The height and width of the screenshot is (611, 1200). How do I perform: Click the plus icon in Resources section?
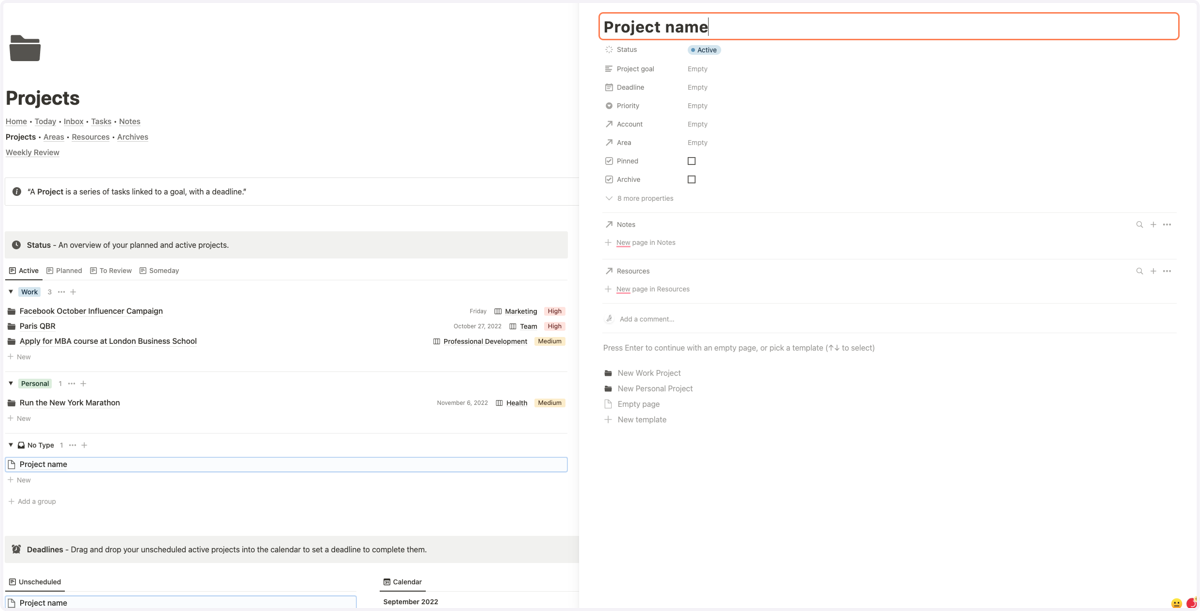coord(1153,271)
